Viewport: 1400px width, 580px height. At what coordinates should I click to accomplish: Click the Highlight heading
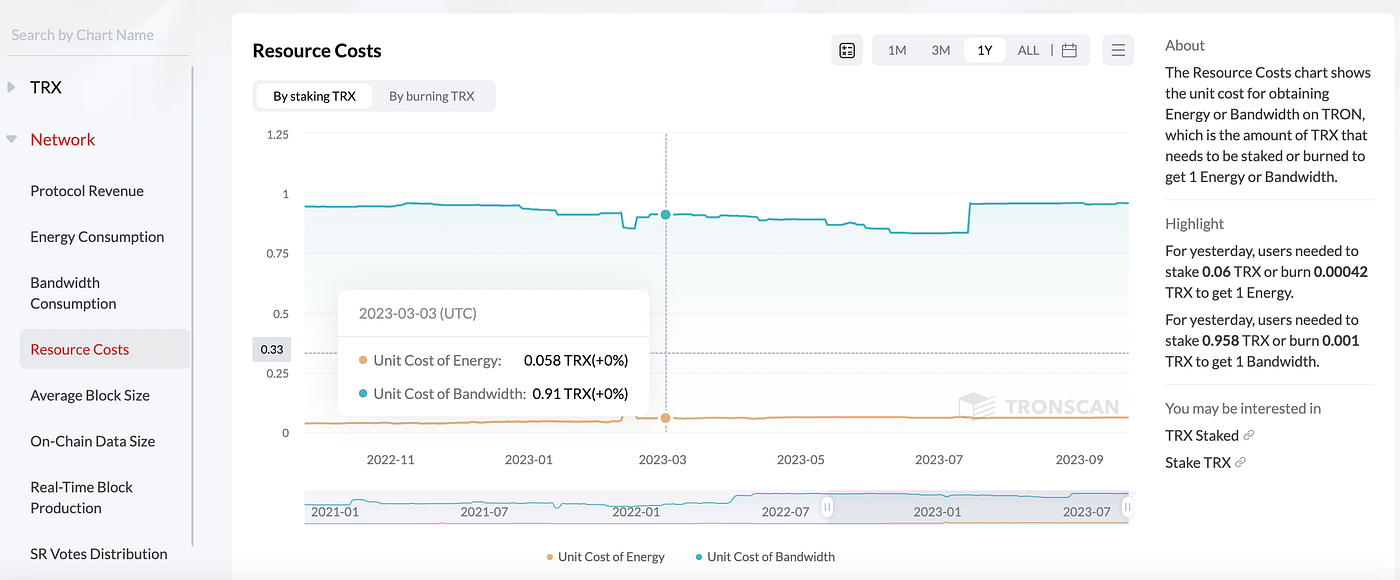click(1195, 224)
